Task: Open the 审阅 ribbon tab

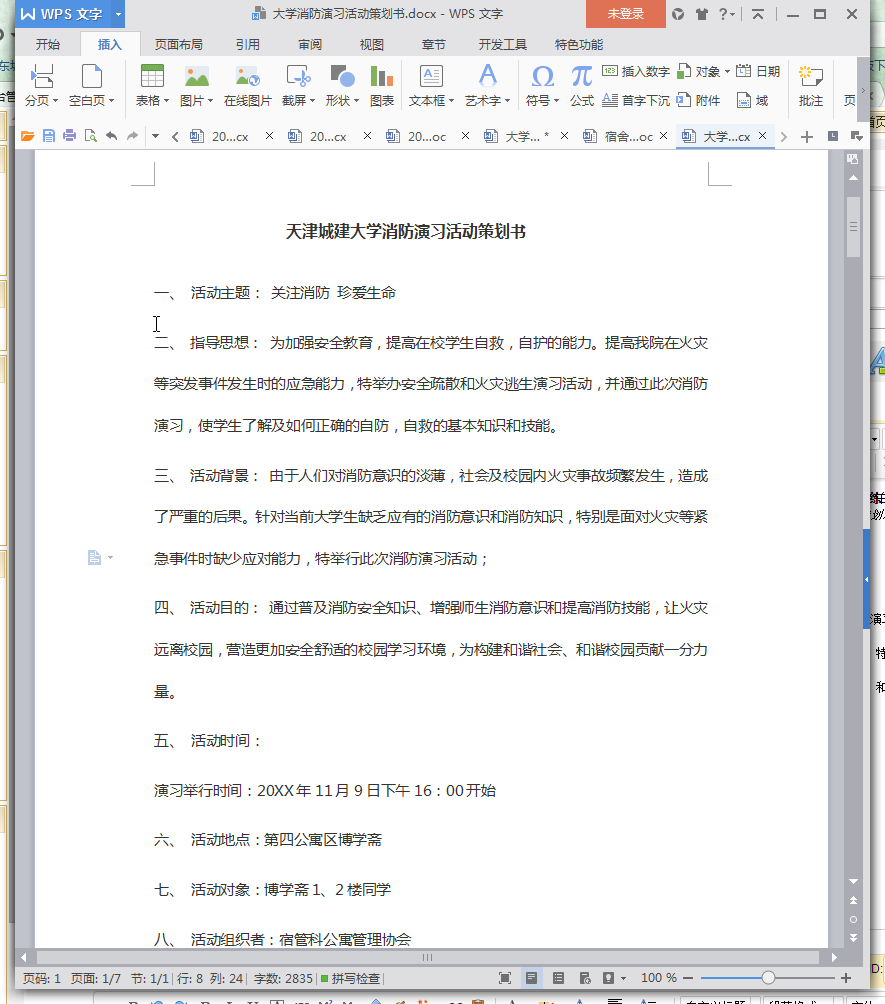Action: coord(310,44)
